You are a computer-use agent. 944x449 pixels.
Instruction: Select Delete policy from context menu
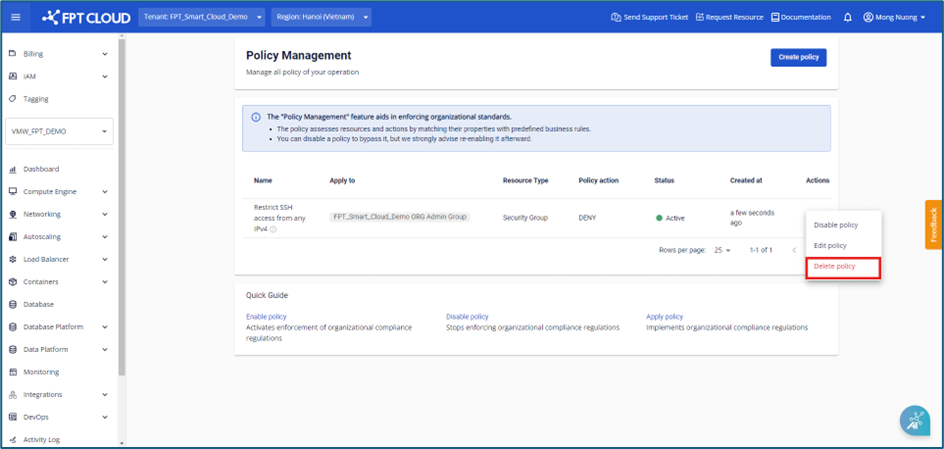coord(834,266)
